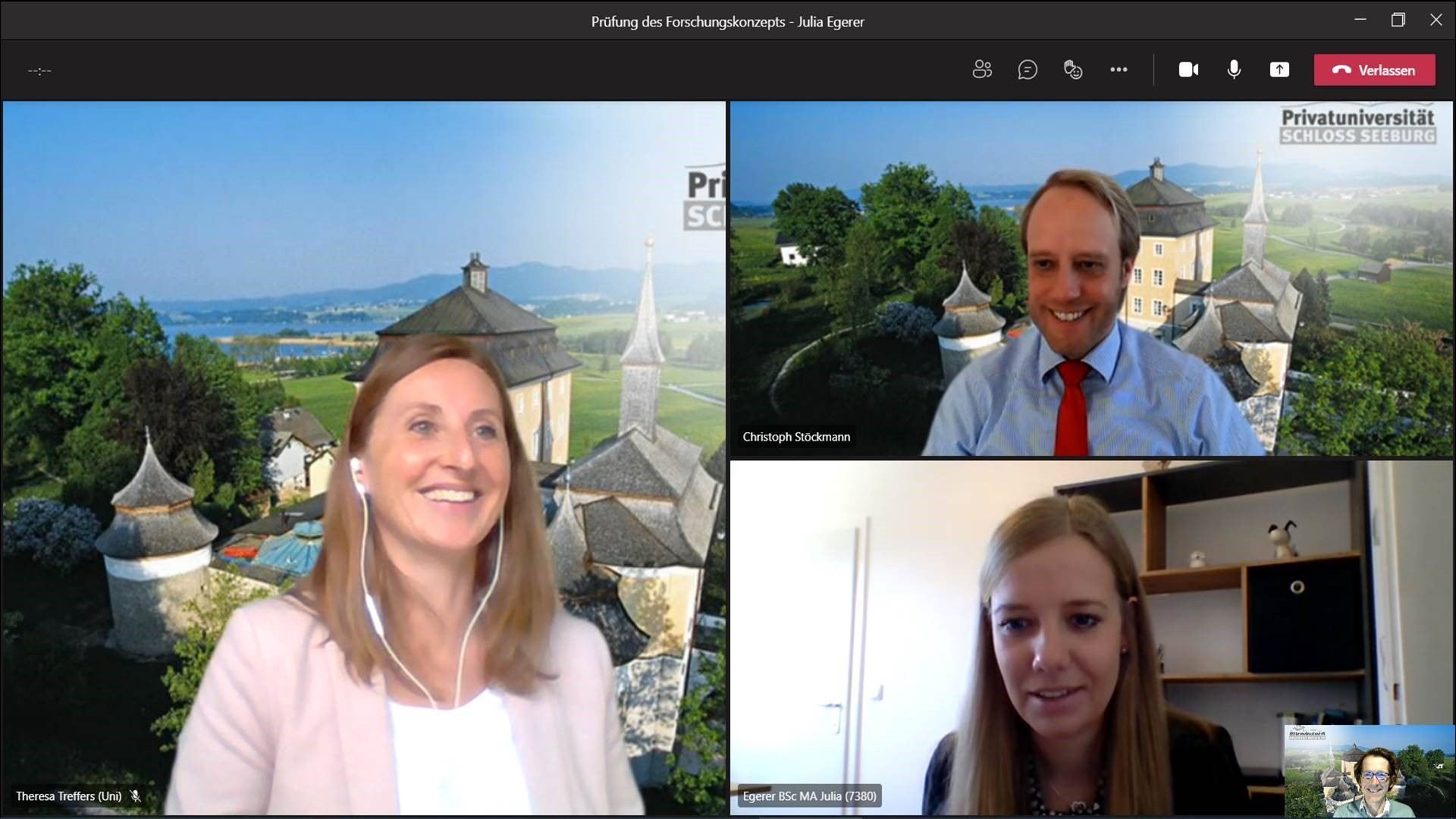The width and height of the screenshot is (1456, 819).
Task: Open raise hand reactions icon
Action: (x=1073, y=70)
